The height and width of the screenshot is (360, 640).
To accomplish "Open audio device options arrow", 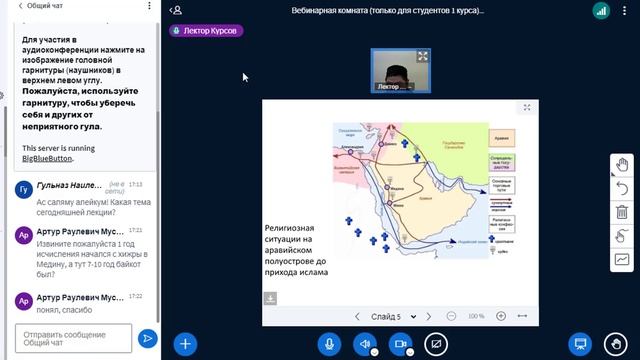I will 374,352.
